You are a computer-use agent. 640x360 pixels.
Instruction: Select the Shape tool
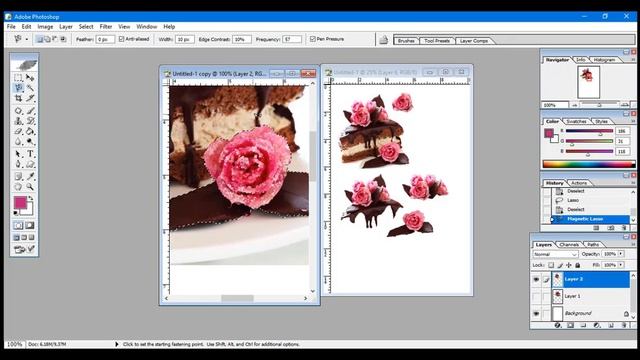tap(30, 164)
